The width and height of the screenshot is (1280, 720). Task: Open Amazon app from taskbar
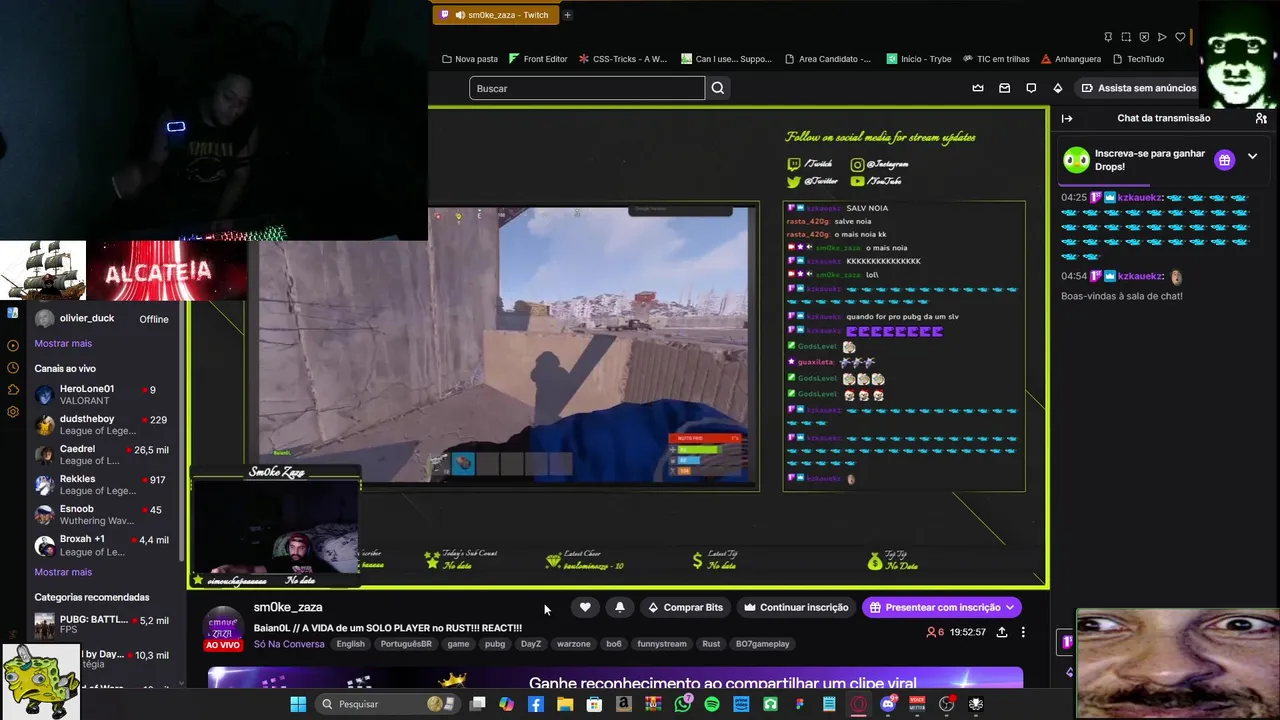pyautogui.click(x=624, y=704)
